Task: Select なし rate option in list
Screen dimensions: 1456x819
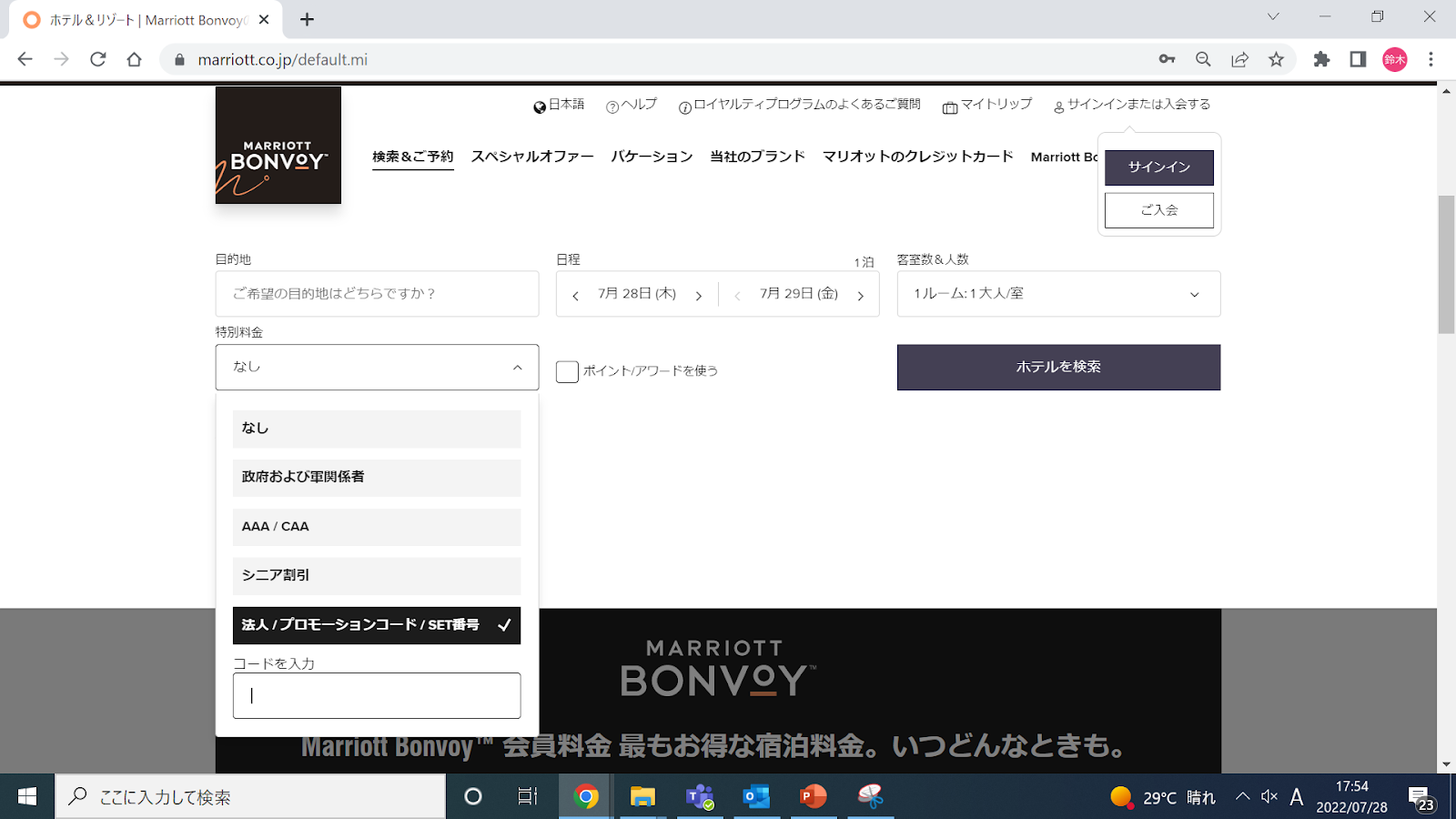Action: click(377, 429)
